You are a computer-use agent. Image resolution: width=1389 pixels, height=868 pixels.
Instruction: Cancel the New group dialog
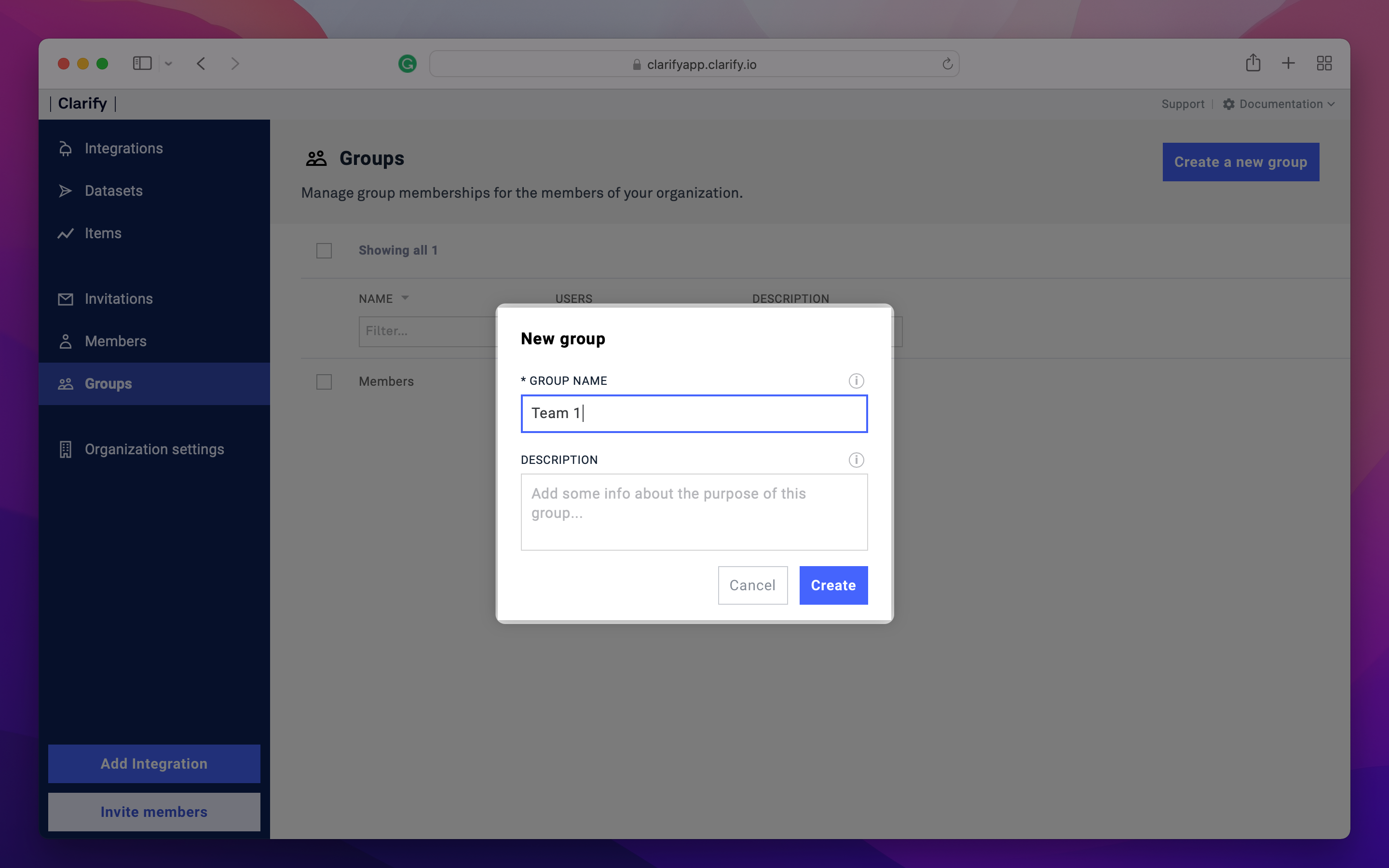[x=752, y=585]
